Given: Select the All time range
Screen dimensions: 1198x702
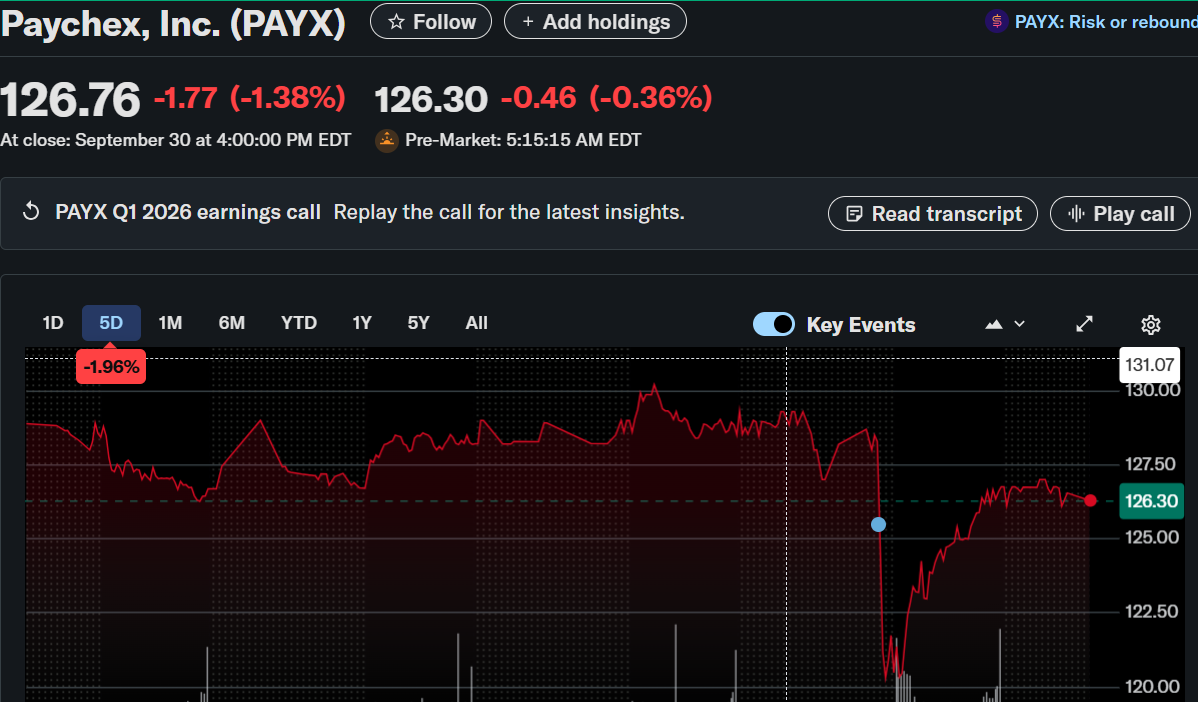Looking at the screenshot, I should coord(477,323).
